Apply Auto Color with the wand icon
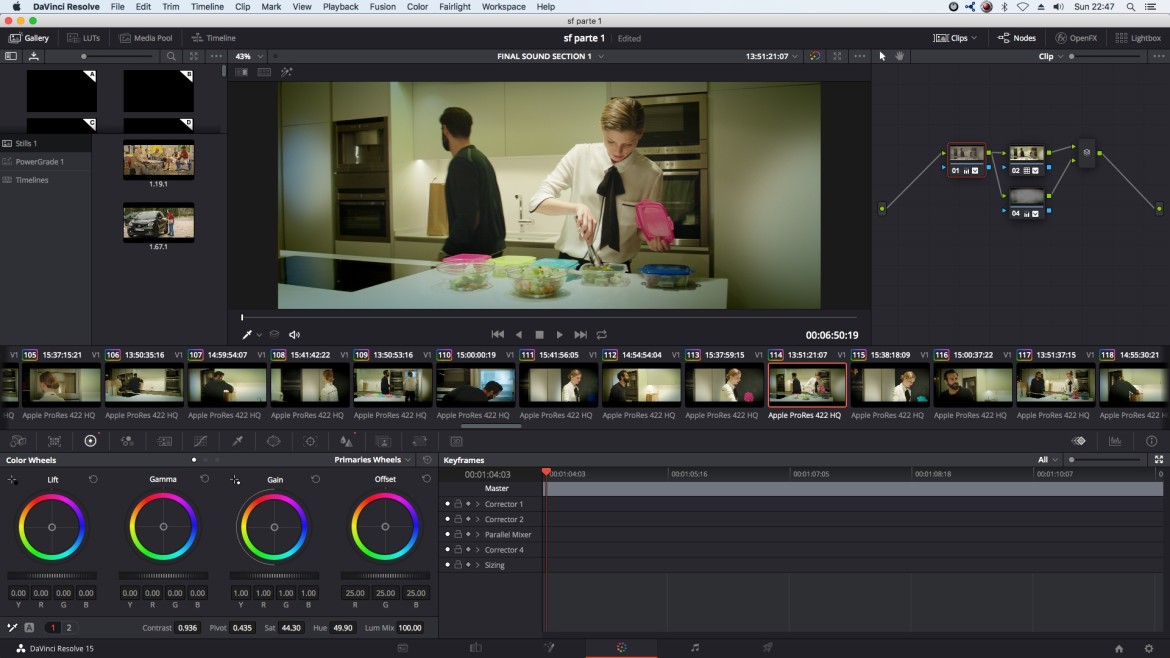The width and height of the screenshot is (1170, 658). pos(12,627)
